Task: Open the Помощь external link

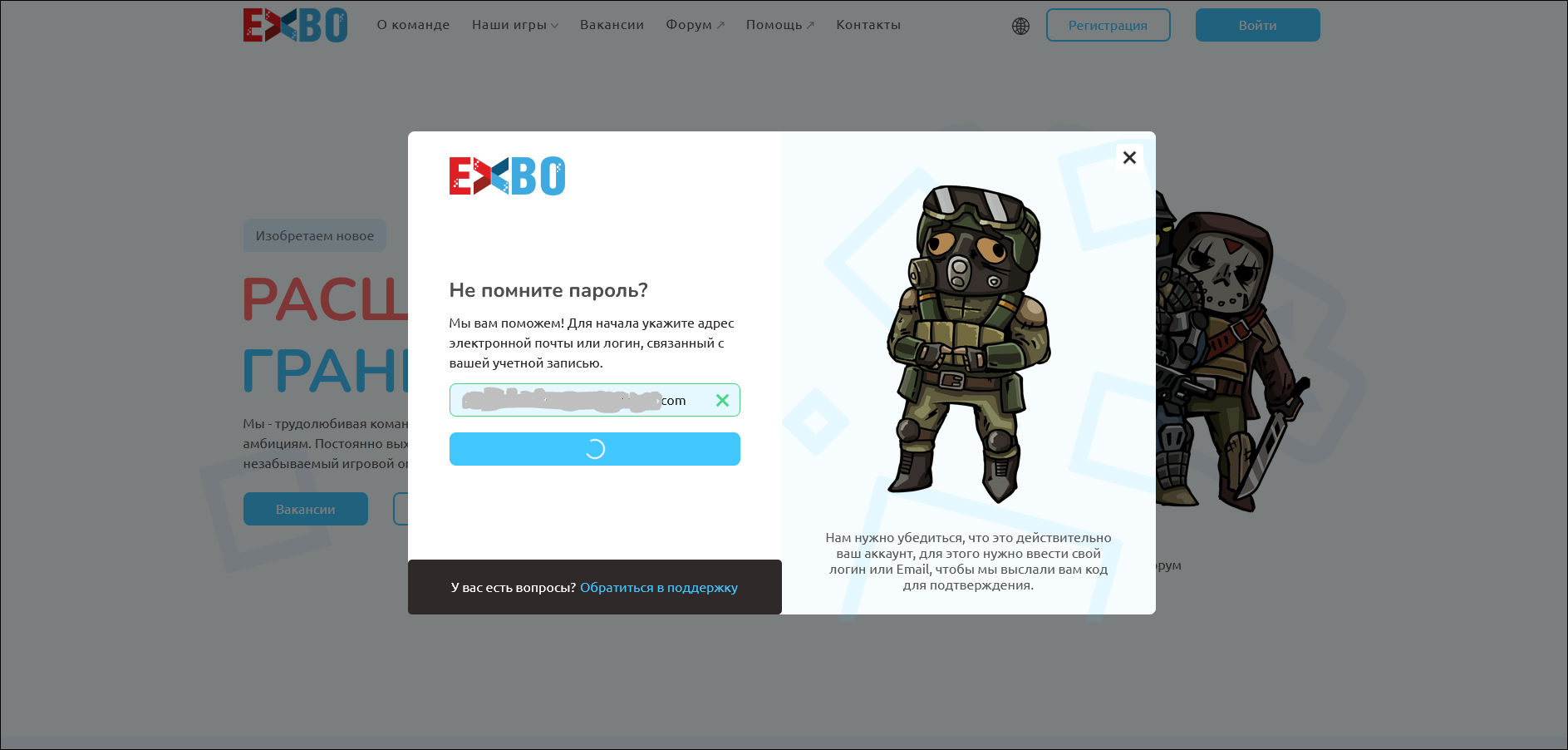Action: [x=779, y=25]
